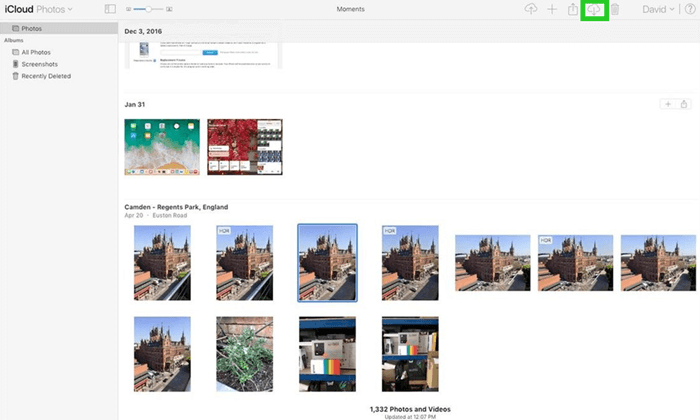Click the add button for Jan 31 moment
700x420 pixels.
pyautogui.click(x=667, y=104)
